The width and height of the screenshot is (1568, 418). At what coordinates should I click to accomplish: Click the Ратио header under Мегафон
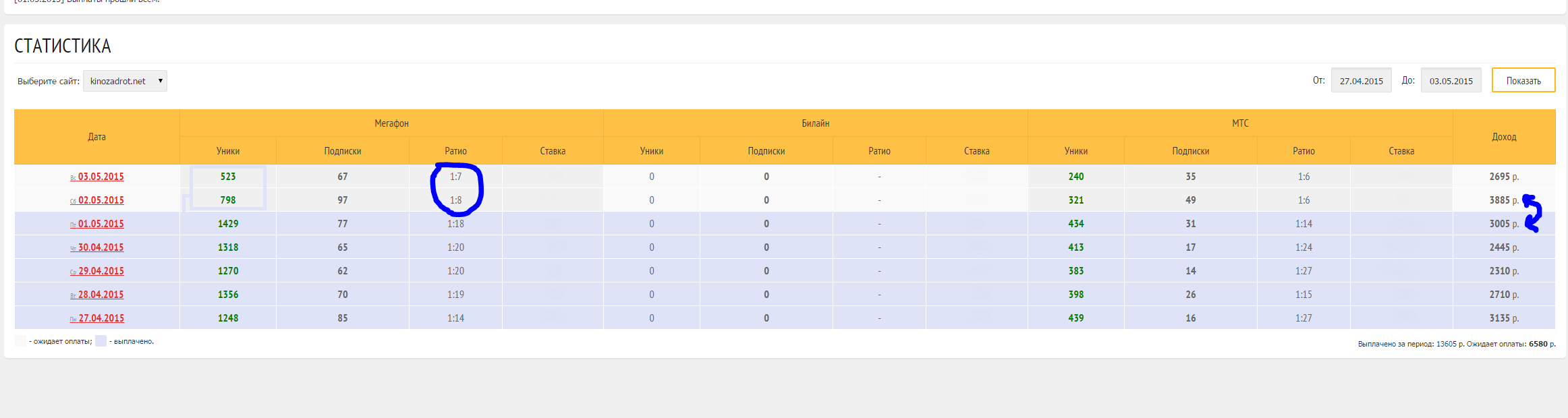point(455,151)
